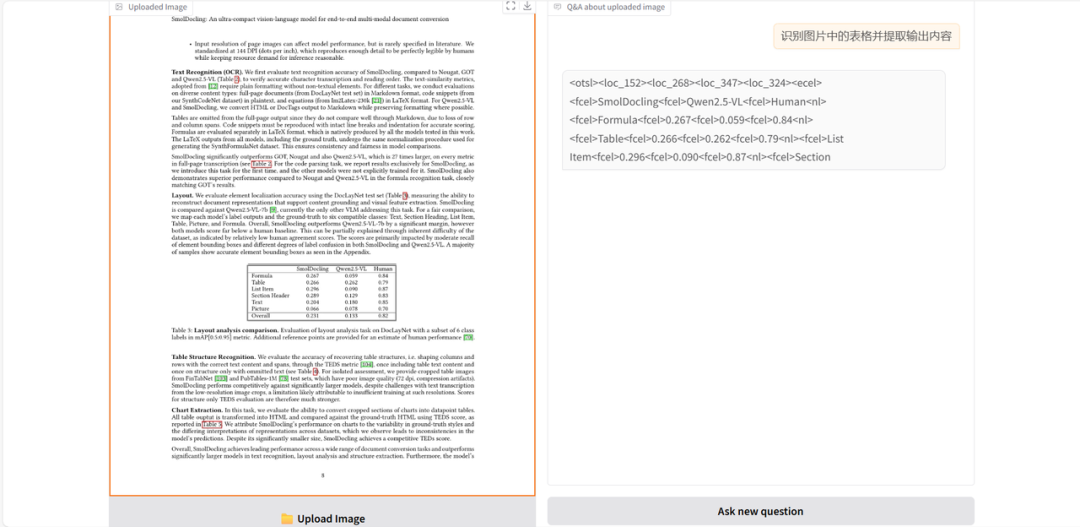Click the 'Layout.' paragraph heading
The height and width of the screenshot is (527, 1080).
[x=182, y=196]
